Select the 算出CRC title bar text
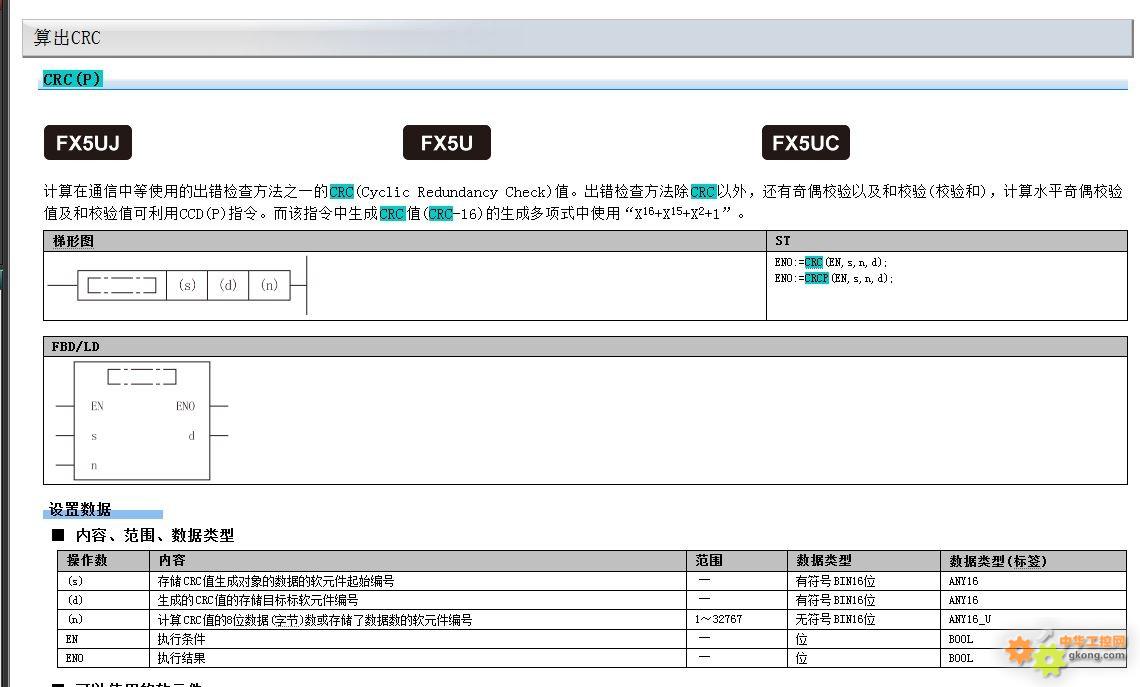Image resolution: width=1140 pixels, height=687 pixels. coord(67,38)
